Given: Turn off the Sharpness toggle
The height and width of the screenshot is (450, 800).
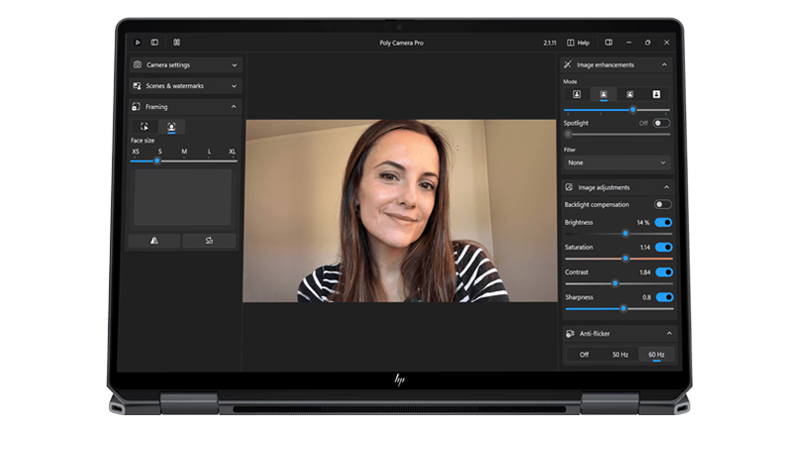Looking at the screenshot, I should (663, 297).
